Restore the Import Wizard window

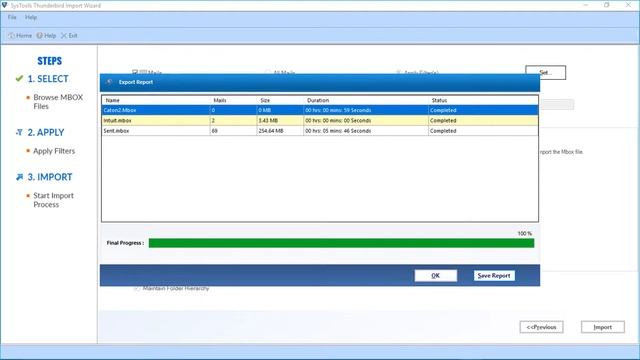[x=607, y=5]
